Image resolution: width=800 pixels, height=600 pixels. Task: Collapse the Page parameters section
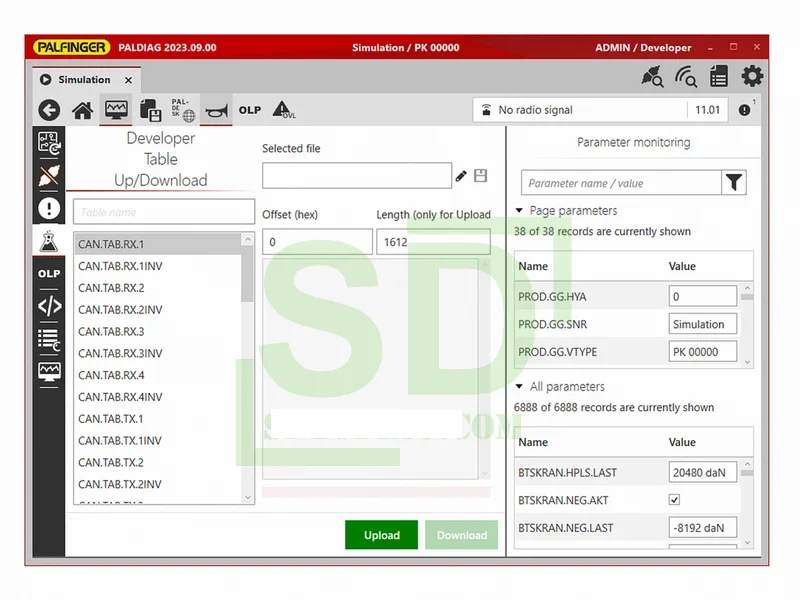(520, 211)
